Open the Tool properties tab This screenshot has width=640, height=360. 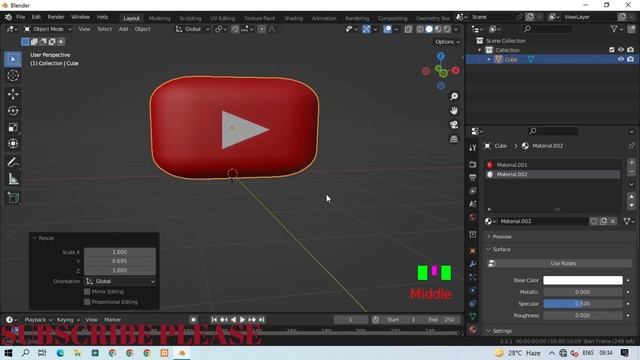(x=473, y=148)
